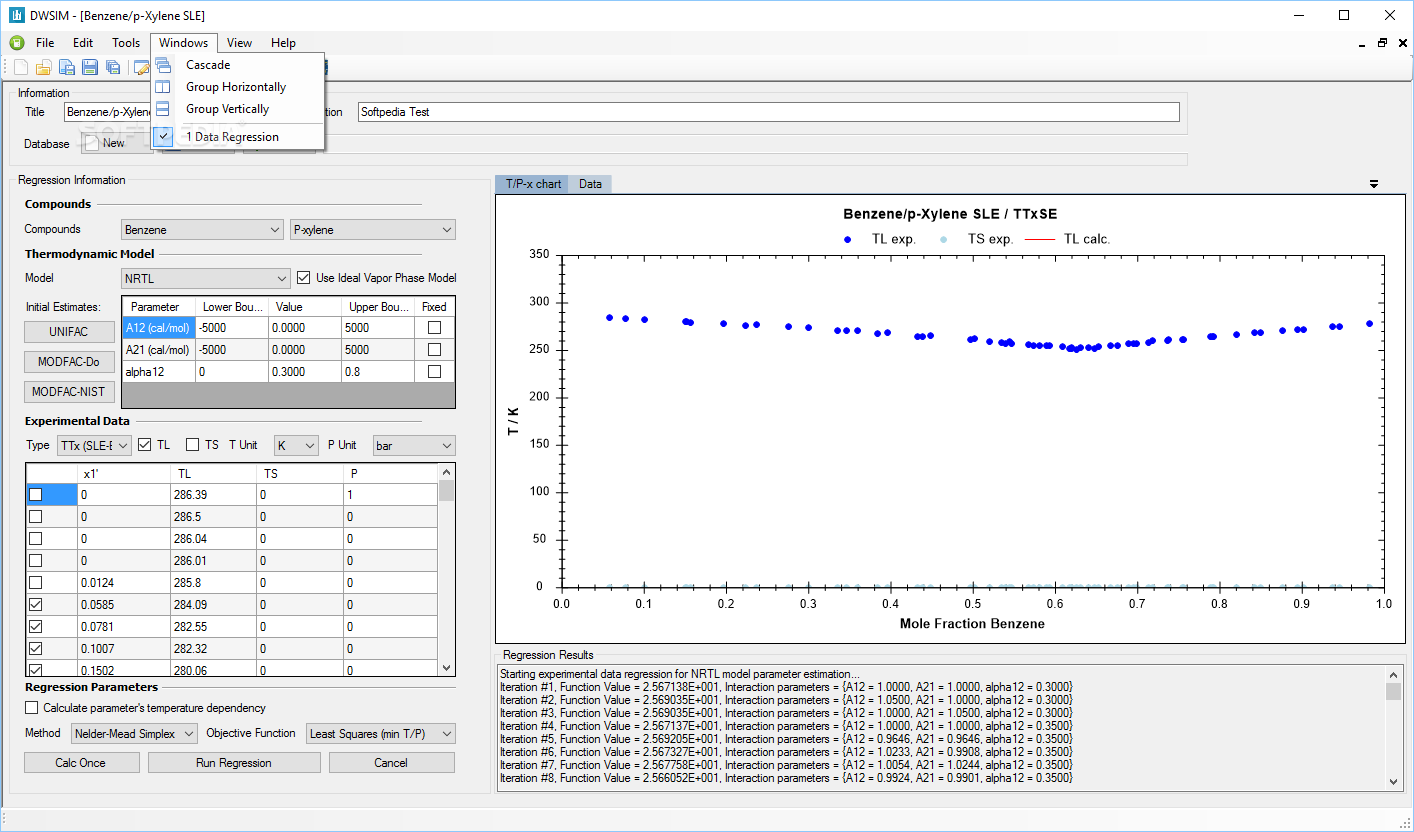The height and width of the screenshot is (832, 1414).
Task: Click the green DWSIM icon beside File
Action: 17,43
